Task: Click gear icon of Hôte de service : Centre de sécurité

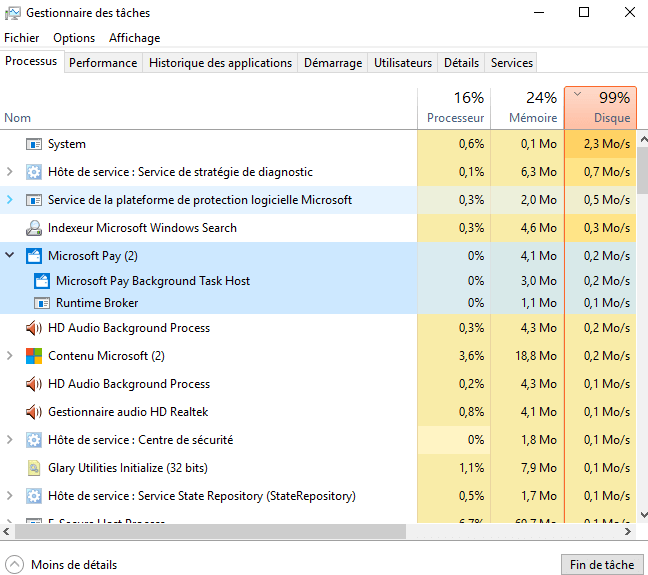Action: [33, 440]
